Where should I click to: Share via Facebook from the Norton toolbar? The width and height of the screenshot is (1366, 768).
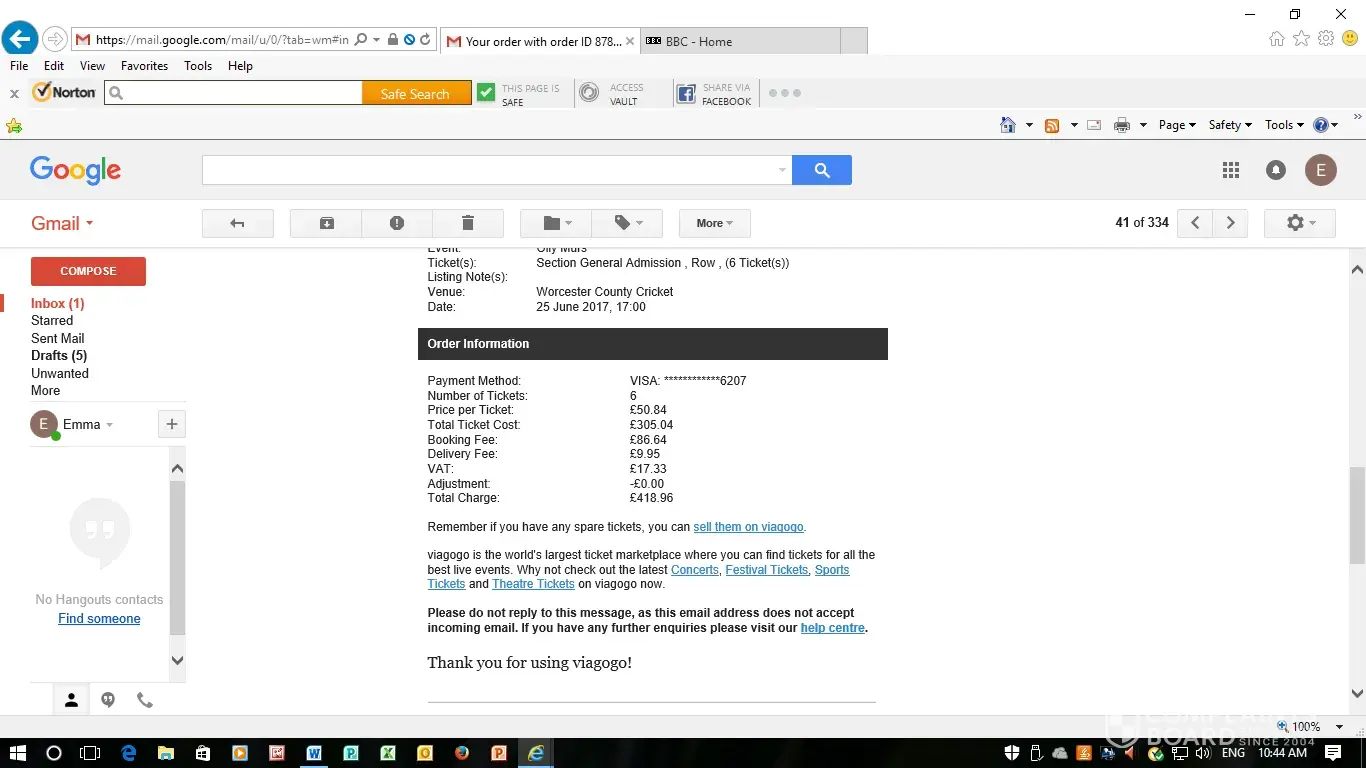(714, 94)
